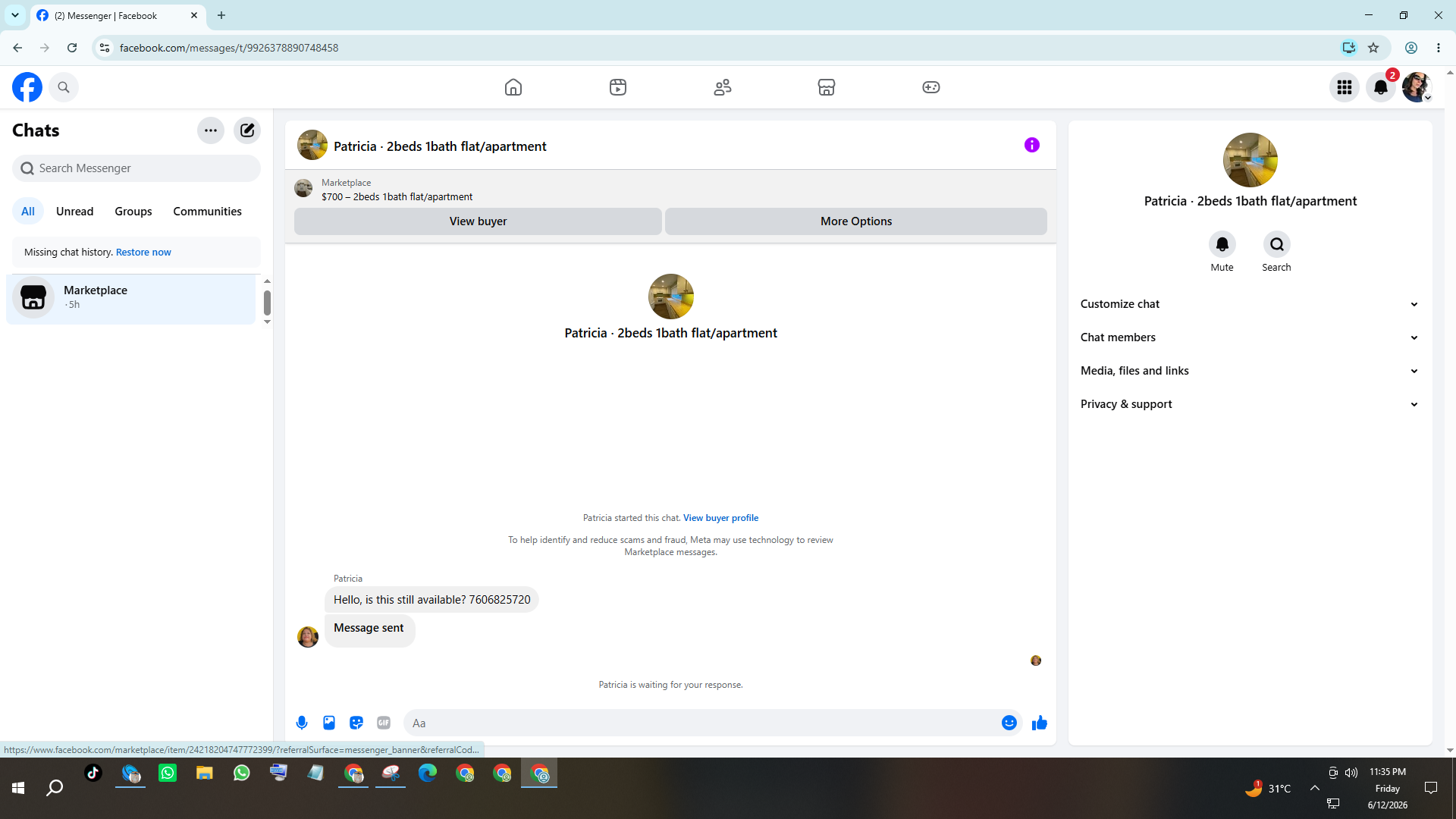The height and width of the screenshot is (819, 1456).
Task: Click the Search Messenger field
Action: (x=136, y=168)
